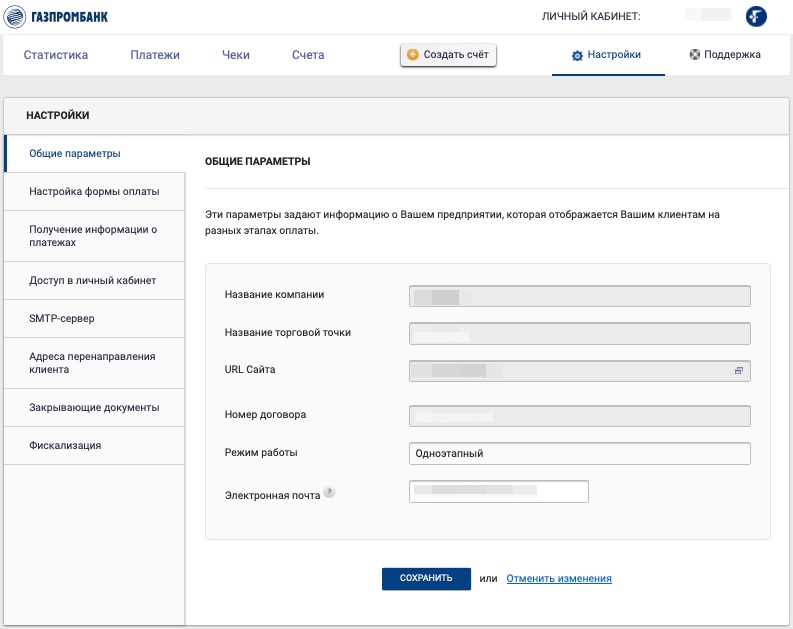
Task: Open the Режим работы dropdown
Action: 579,453
